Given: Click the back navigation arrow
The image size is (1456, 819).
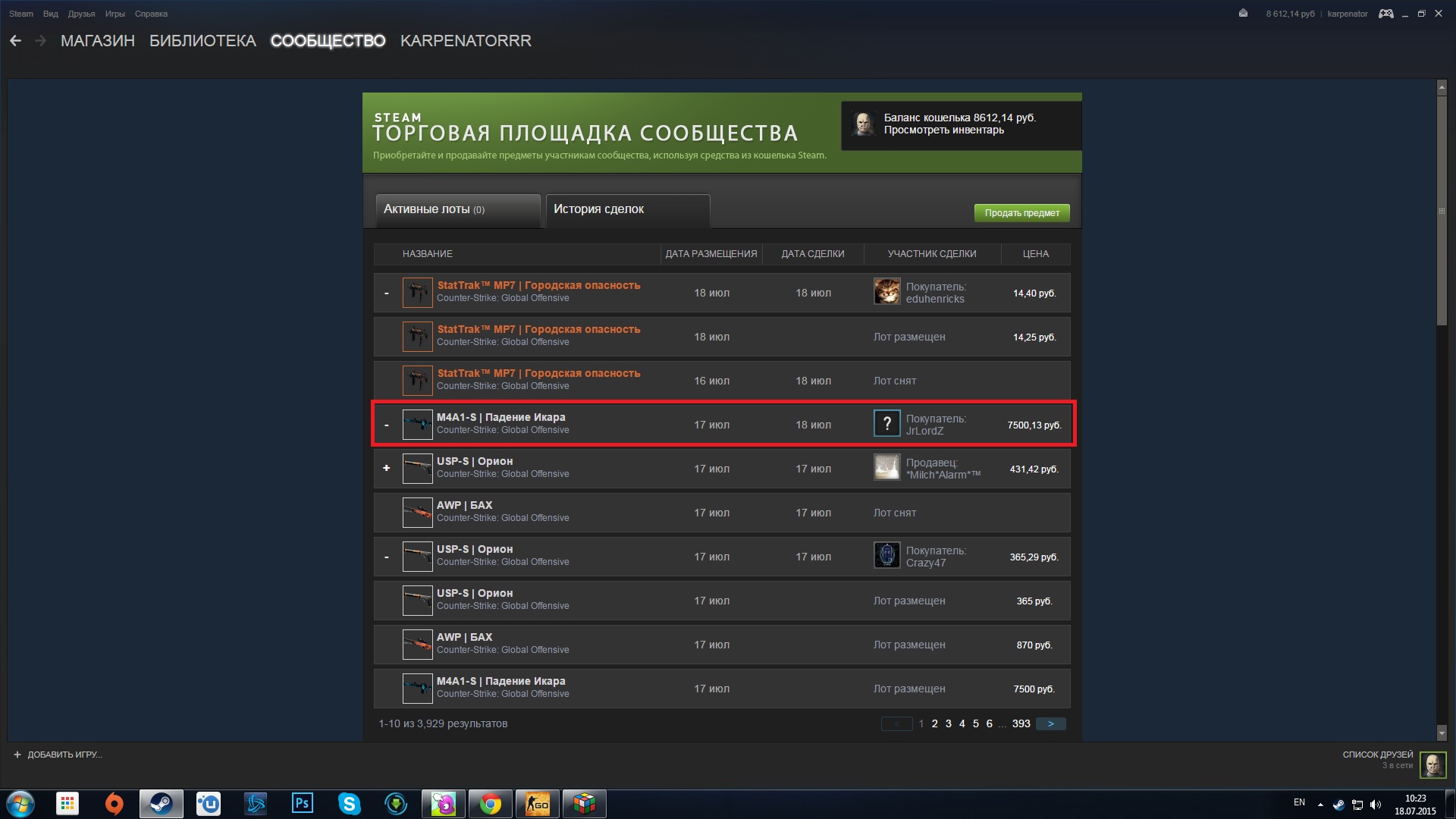Looking at the screenshot, I should 15,41.
